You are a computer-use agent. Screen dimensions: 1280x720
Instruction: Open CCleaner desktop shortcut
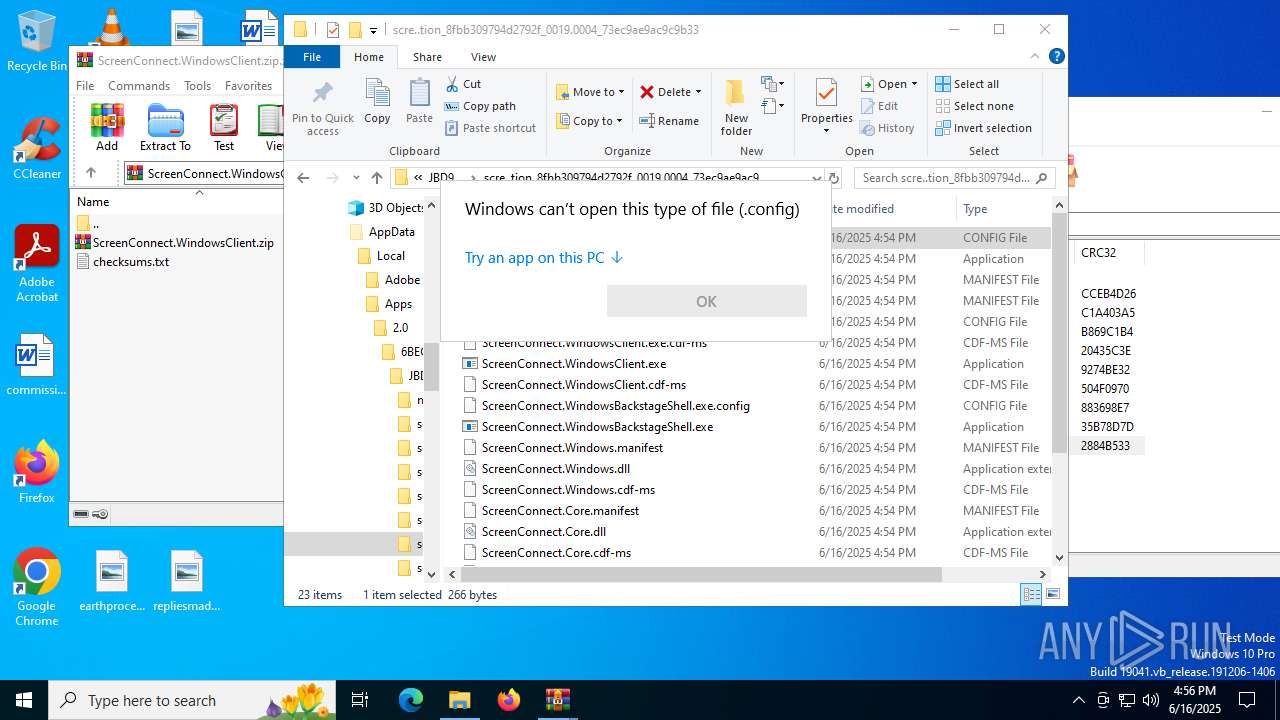pyautogui.click(x=37, y=150)
